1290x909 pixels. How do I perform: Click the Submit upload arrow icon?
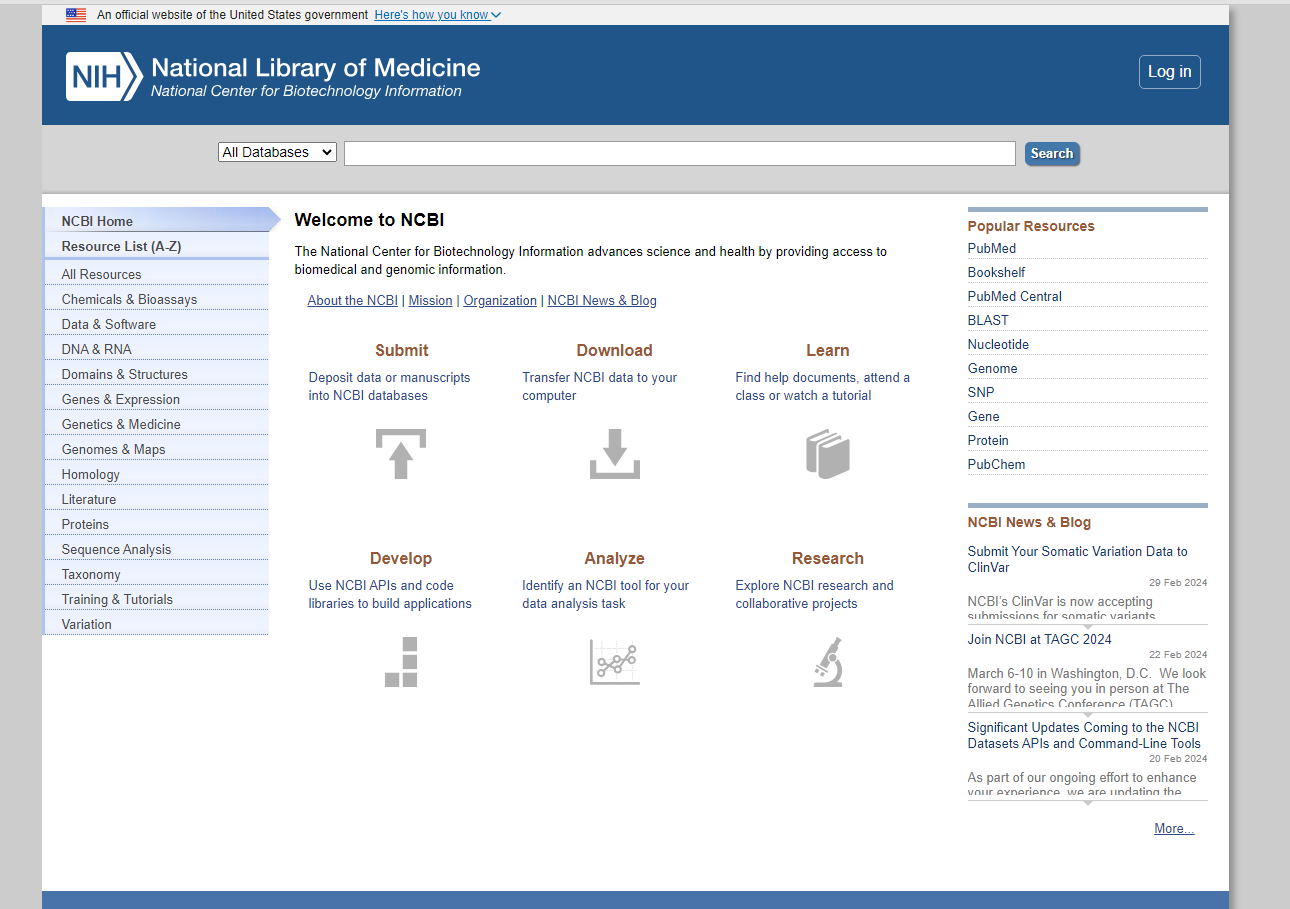point(401,454)
